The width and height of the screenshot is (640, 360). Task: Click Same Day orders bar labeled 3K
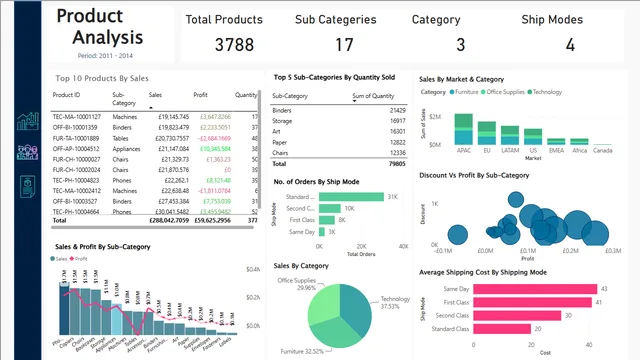point(322,232)
